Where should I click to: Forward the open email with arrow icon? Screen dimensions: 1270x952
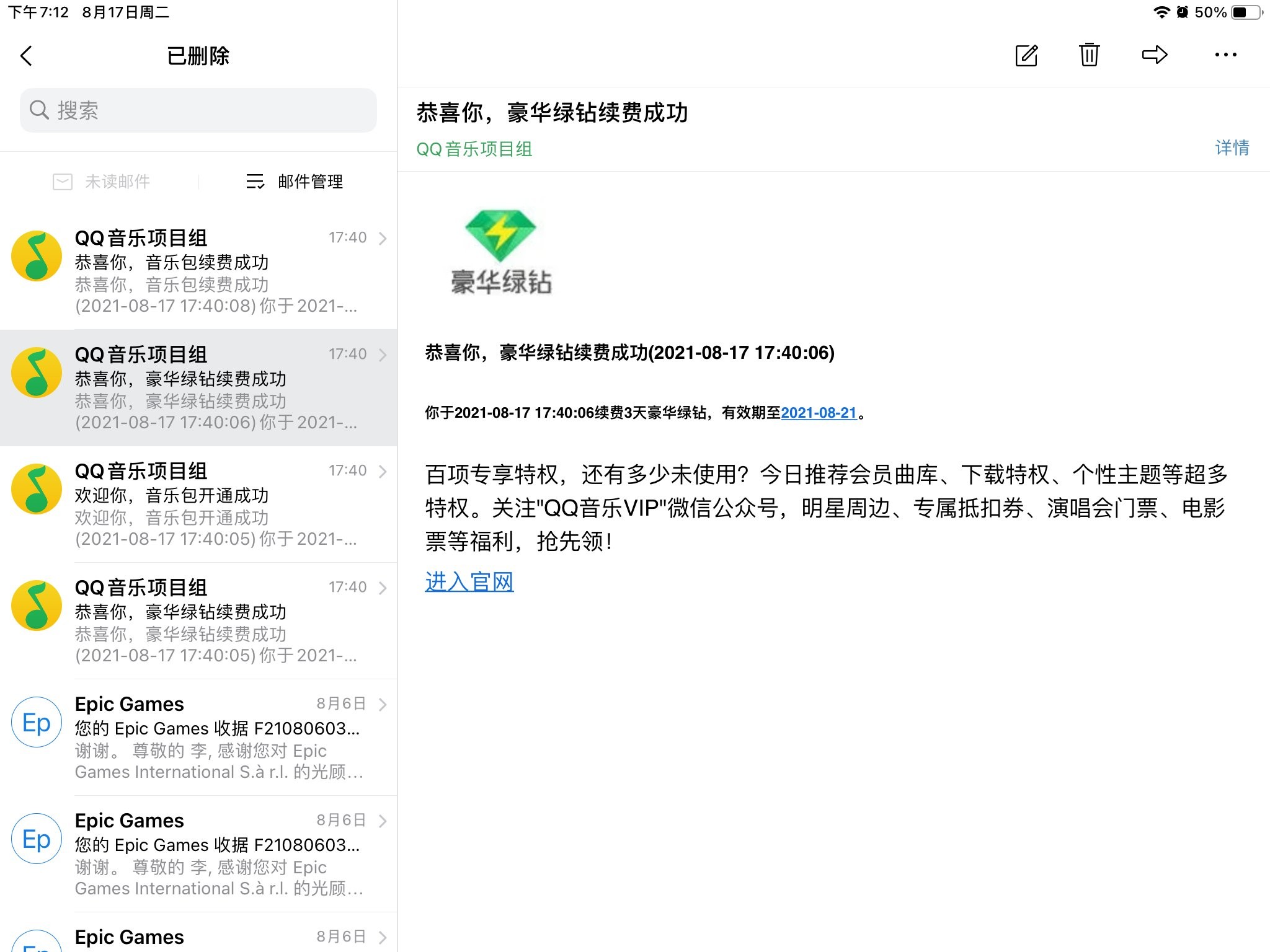point(1155,55)
